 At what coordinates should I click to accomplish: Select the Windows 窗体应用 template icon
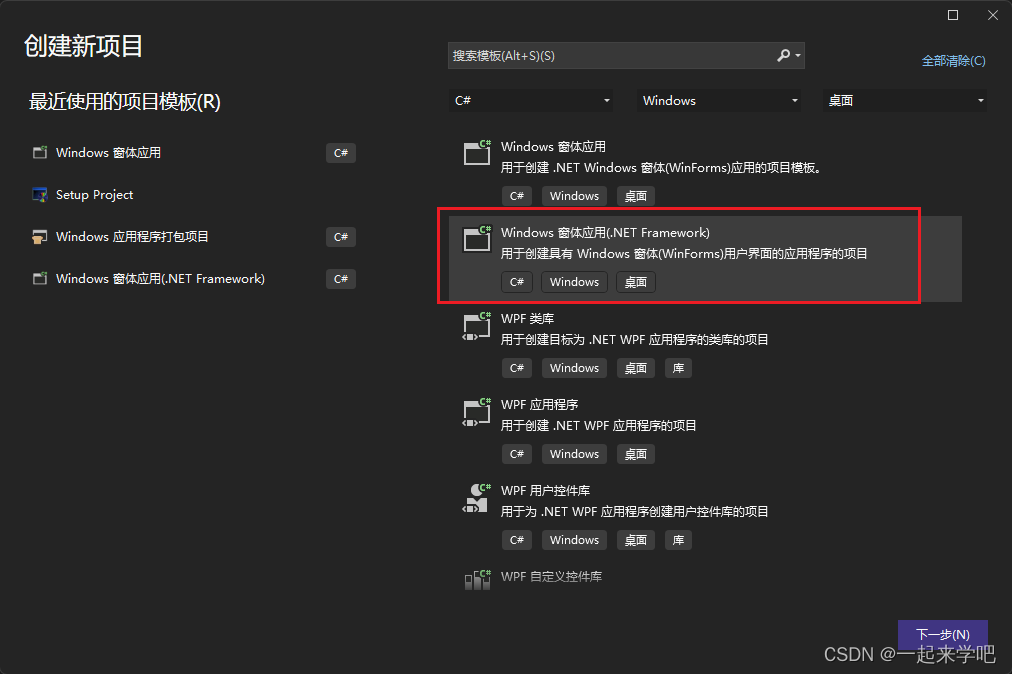click(x=477, y=153)
